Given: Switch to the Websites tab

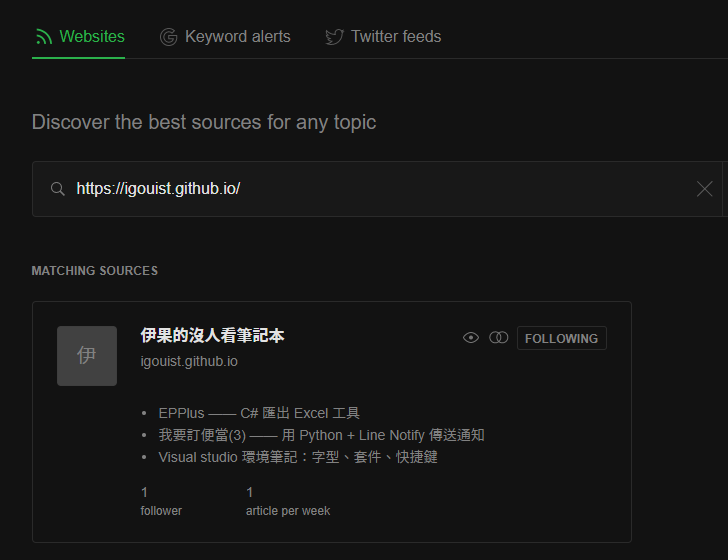Looking at the screenshot, I should [x=78, y=37].
